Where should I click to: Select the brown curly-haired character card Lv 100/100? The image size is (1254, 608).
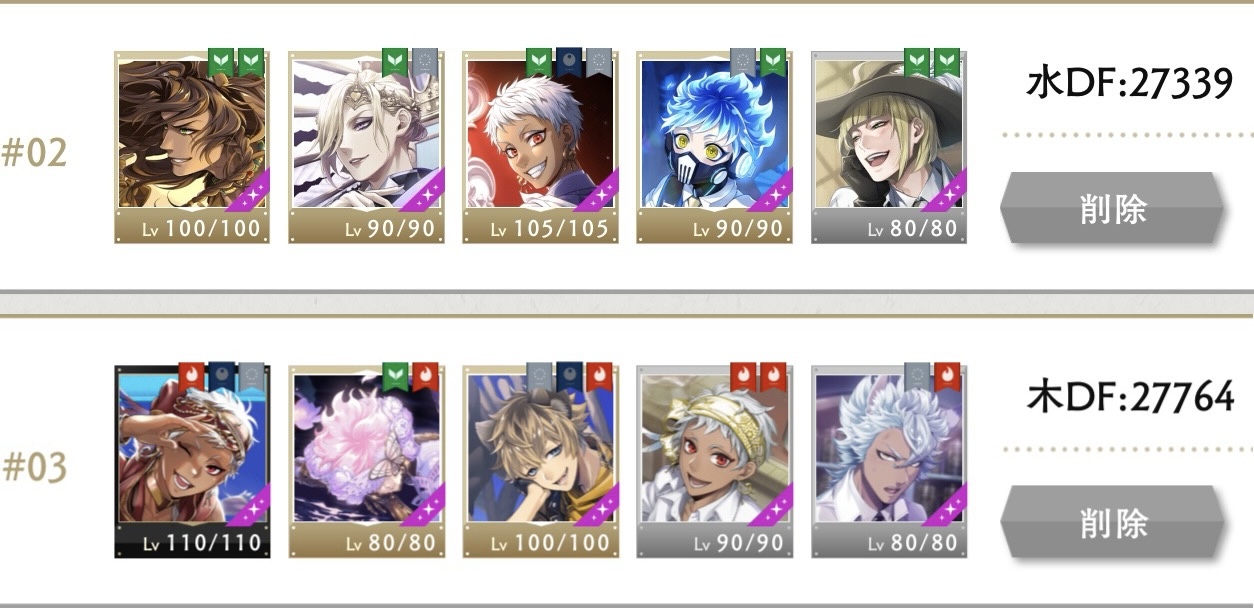point(192,147)
